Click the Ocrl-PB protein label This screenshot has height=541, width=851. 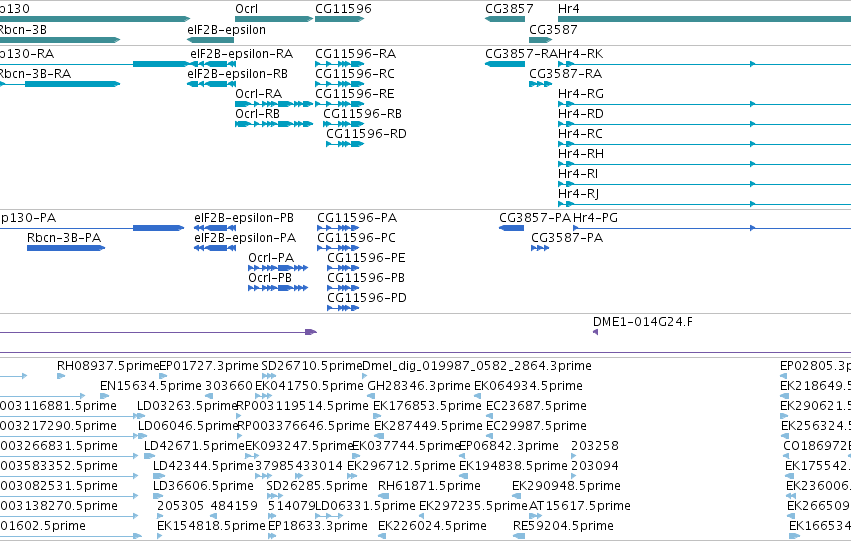point(270,278)
